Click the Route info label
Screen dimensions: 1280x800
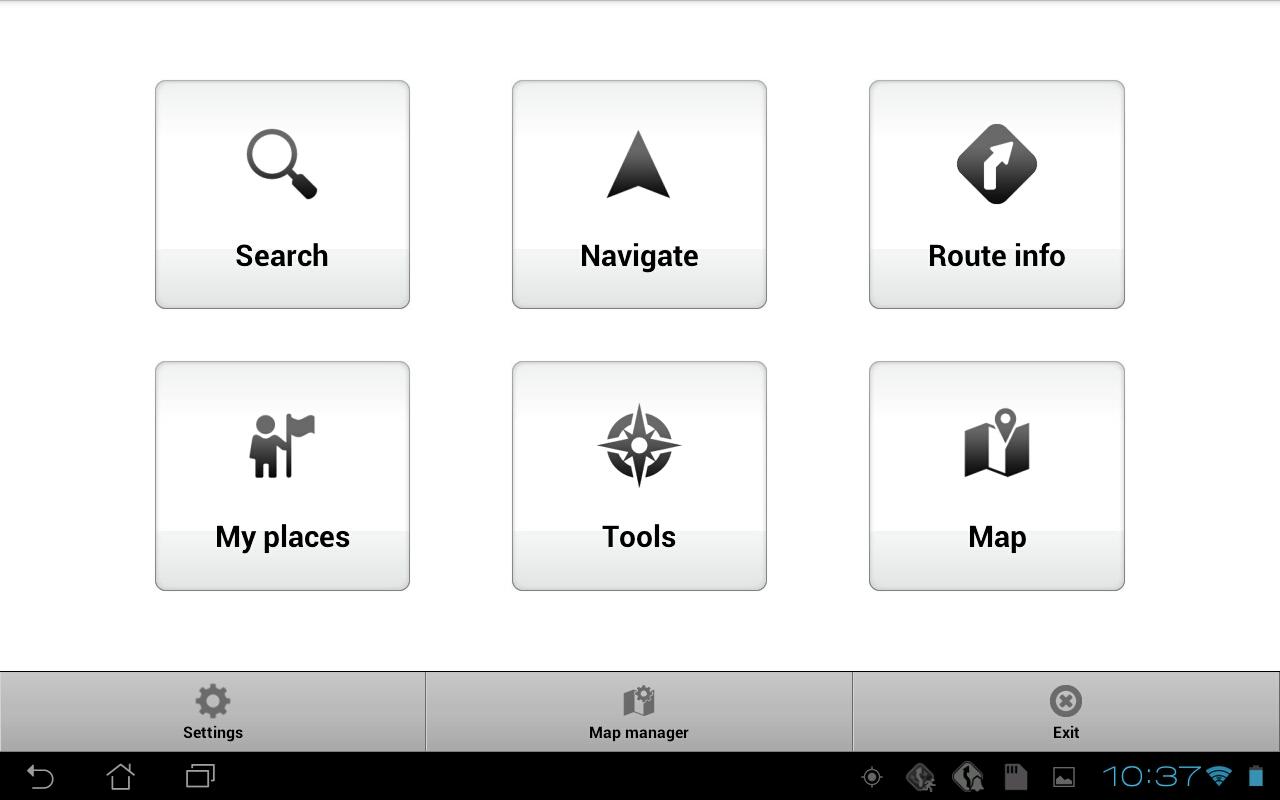pyautogui.click(x=997, y=256)
